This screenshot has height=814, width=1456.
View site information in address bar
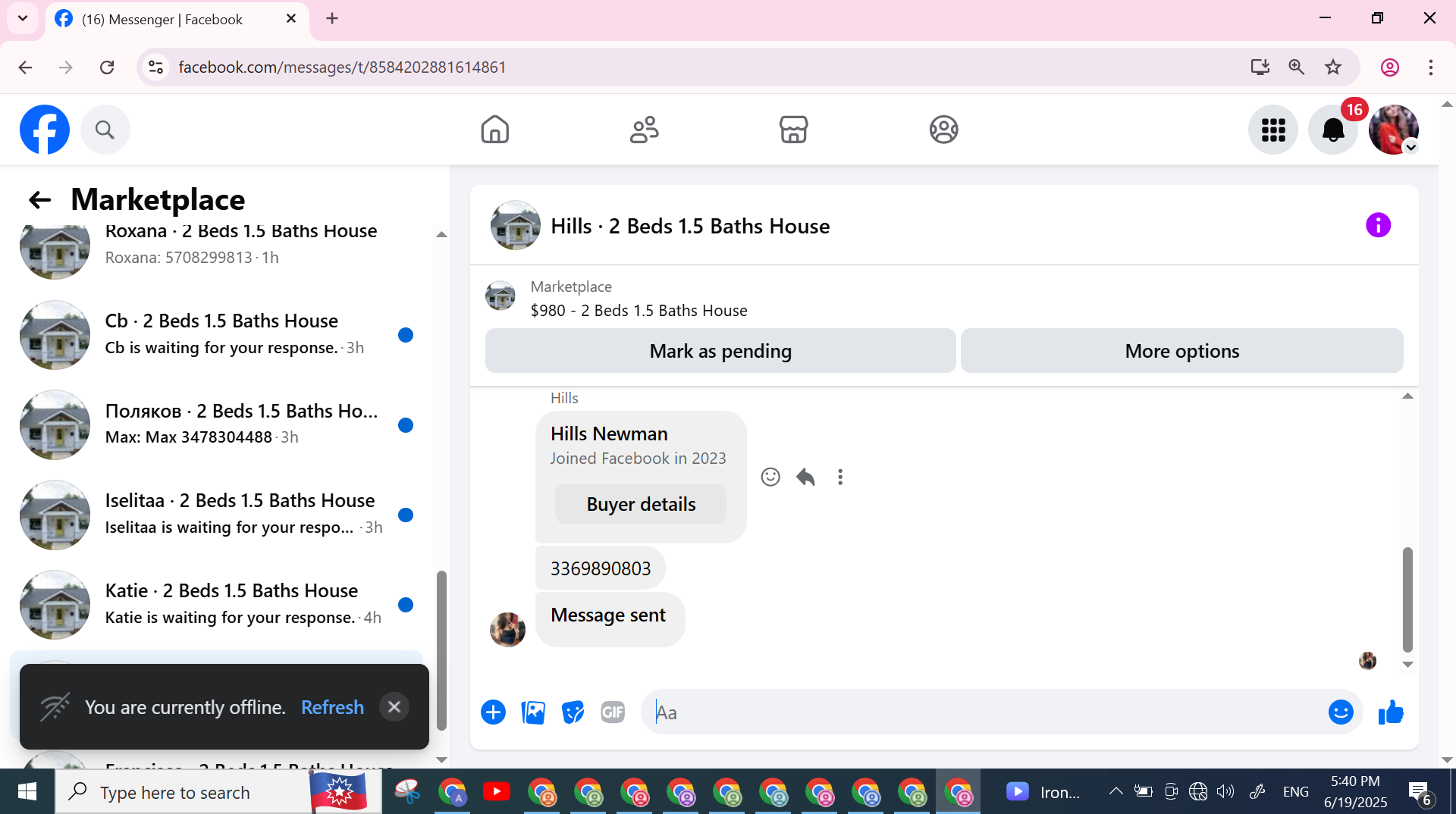coord(156,67)
